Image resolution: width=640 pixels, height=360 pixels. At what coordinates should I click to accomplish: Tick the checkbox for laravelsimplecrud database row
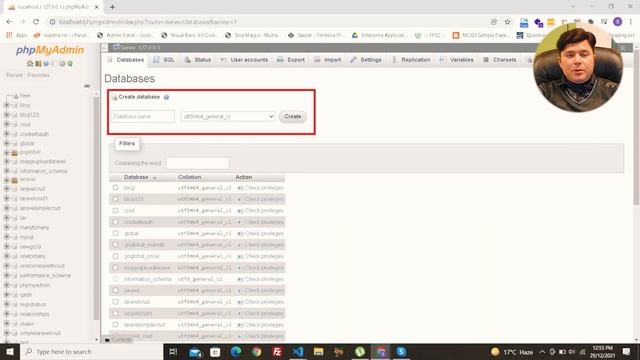116,324
